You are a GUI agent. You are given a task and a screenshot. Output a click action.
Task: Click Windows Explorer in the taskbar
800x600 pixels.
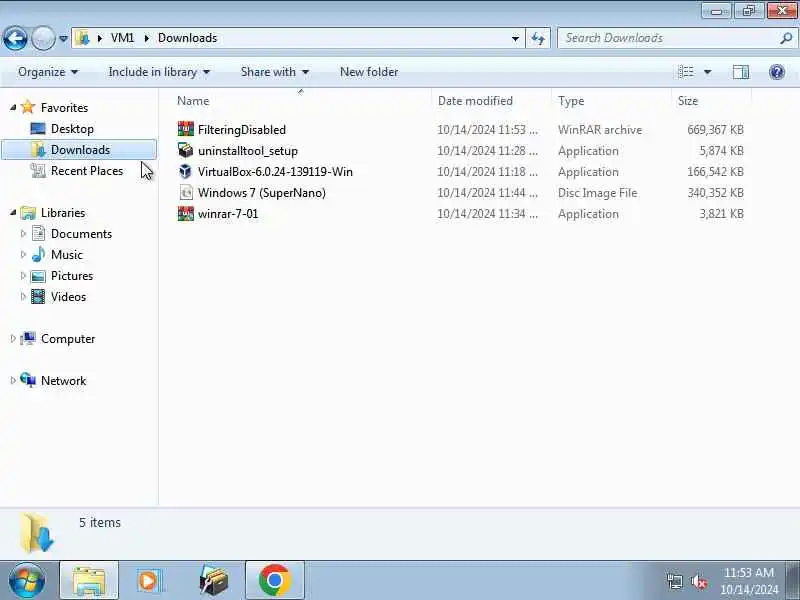click(89, 581)
